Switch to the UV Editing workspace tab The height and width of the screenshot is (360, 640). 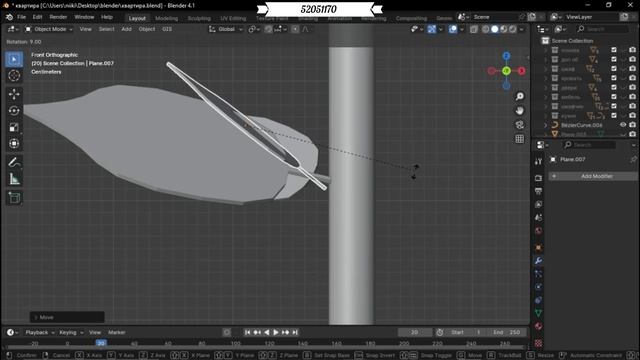[233, 18]
